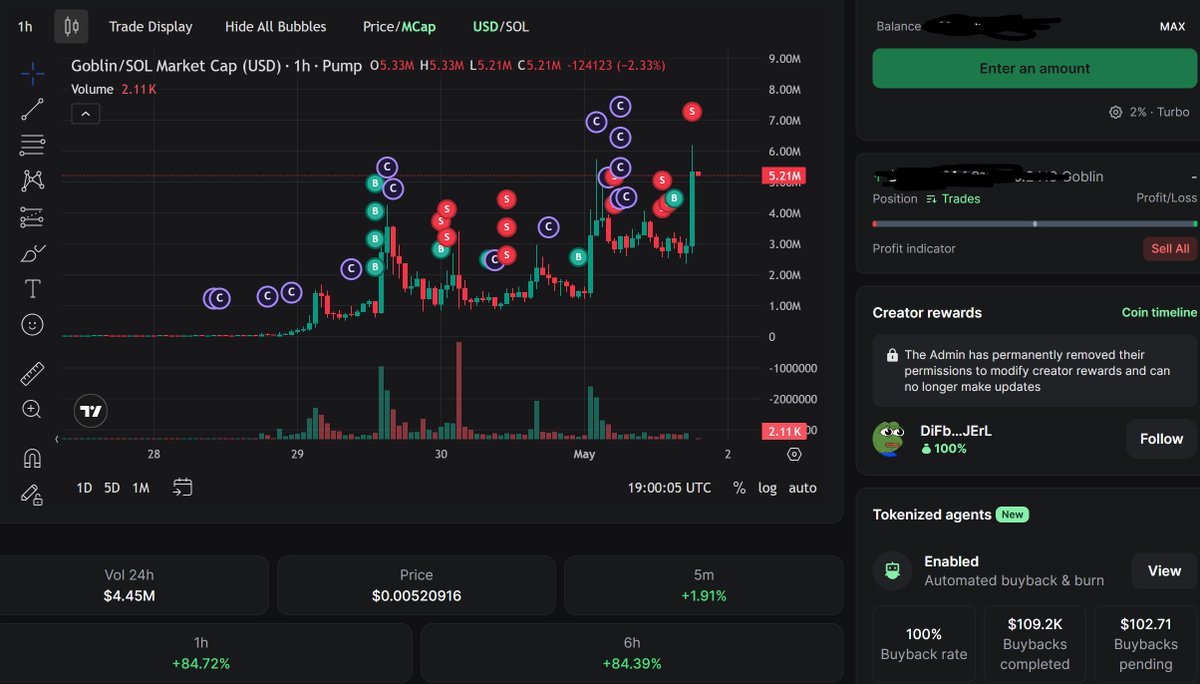Open the Fibonacci retracement tool
This screenshot has height=684, width=1200.
point(32,145)
